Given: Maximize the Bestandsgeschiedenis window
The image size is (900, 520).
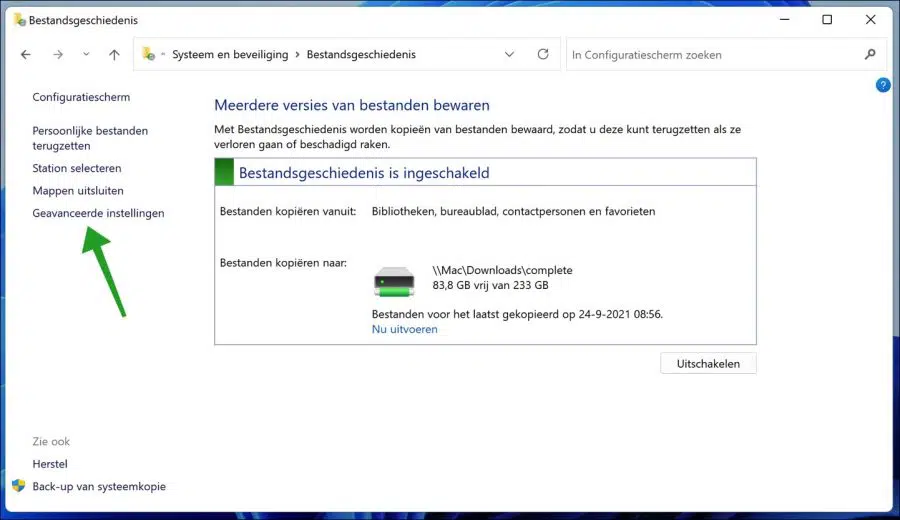Looking at the screenshot, I should pyautogui.click(x=827, y=20).
